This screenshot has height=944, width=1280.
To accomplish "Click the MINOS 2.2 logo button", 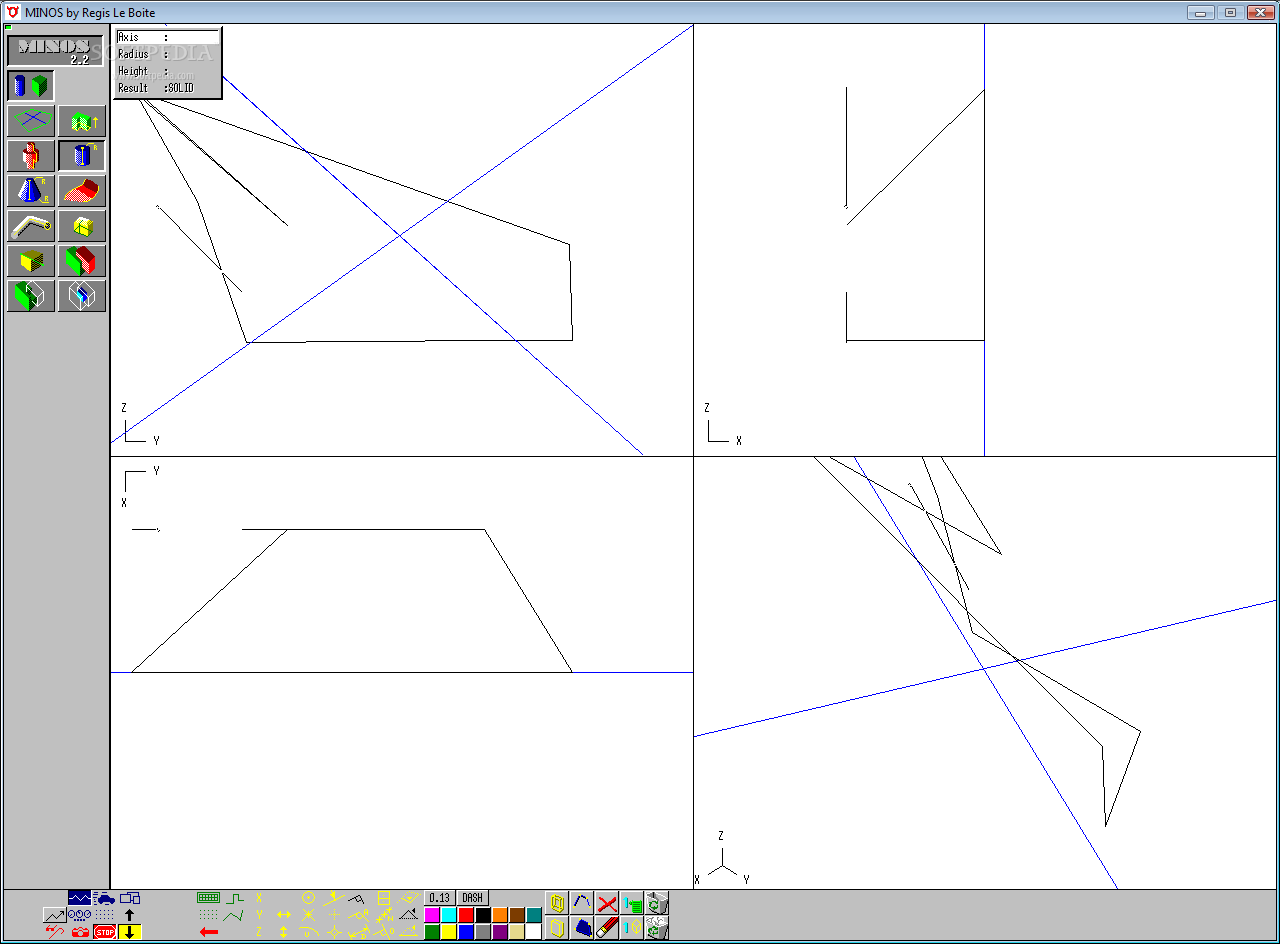I will pyautogui.click(x=55, y=50).
